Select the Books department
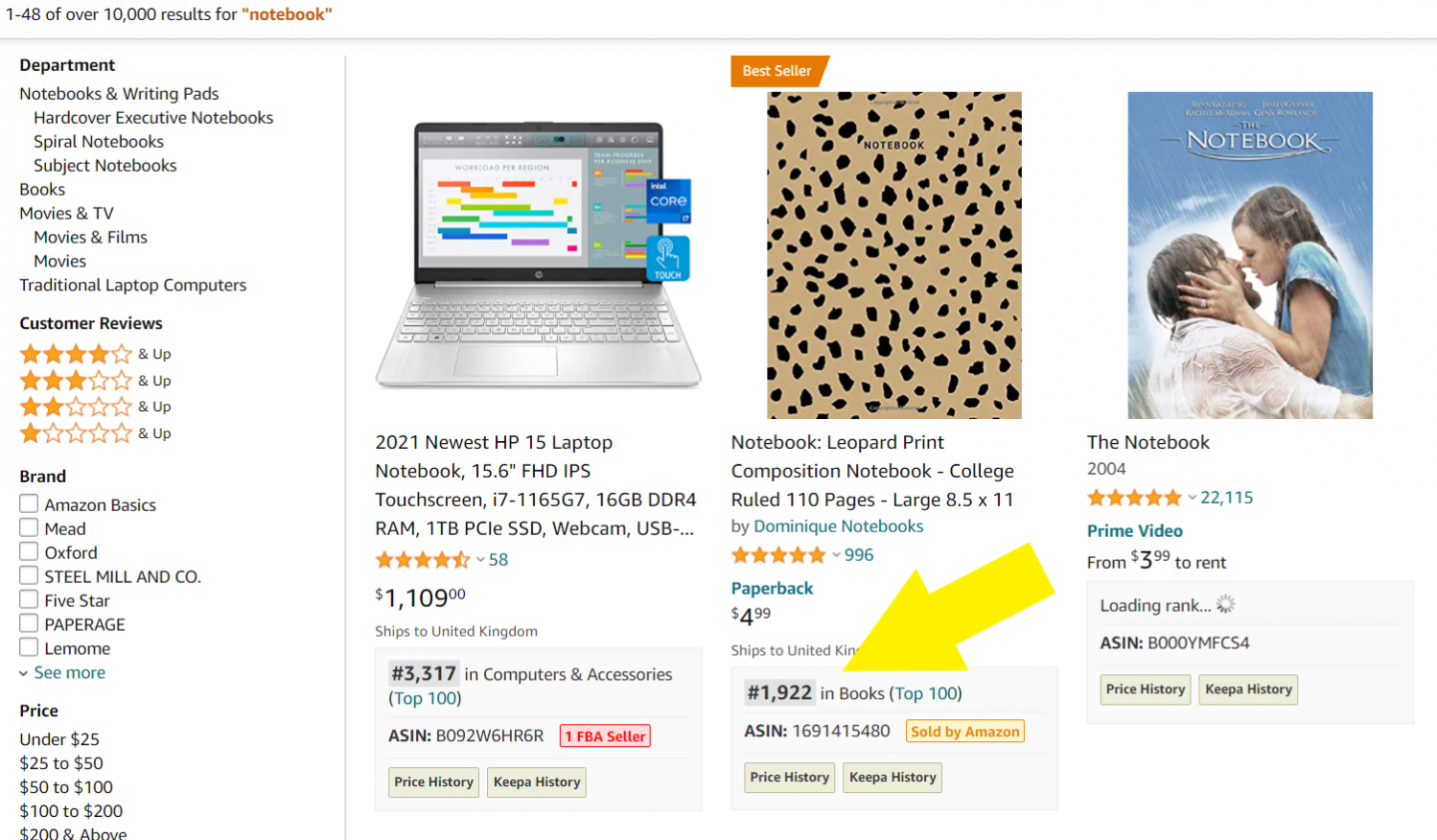Viewport: 1437px width, 840px height. pos(42,190)
